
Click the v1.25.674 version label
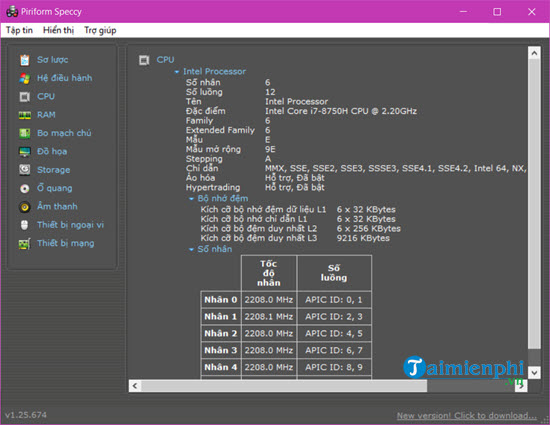pyautogui.click(x=26, y=415)
